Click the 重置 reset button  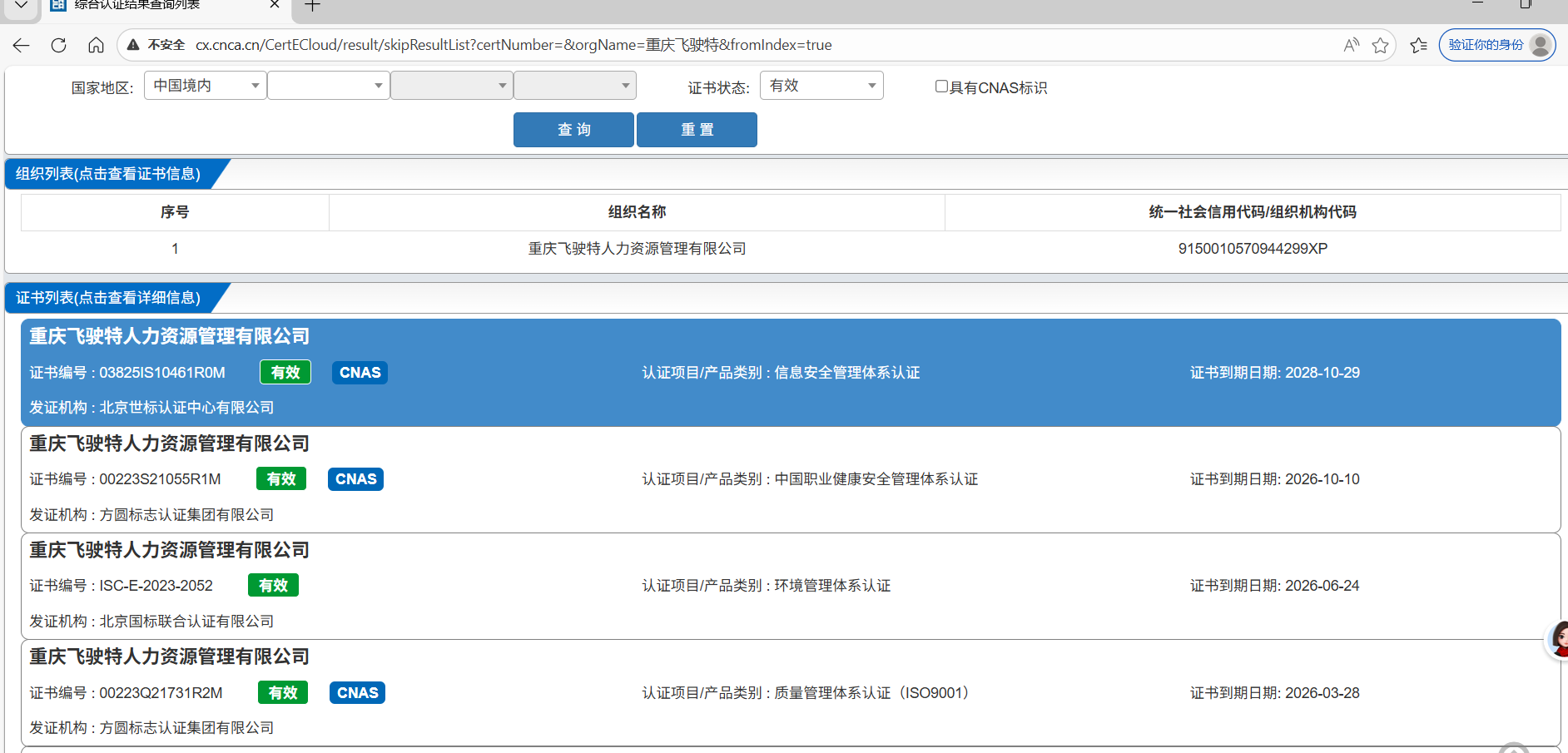697,130
